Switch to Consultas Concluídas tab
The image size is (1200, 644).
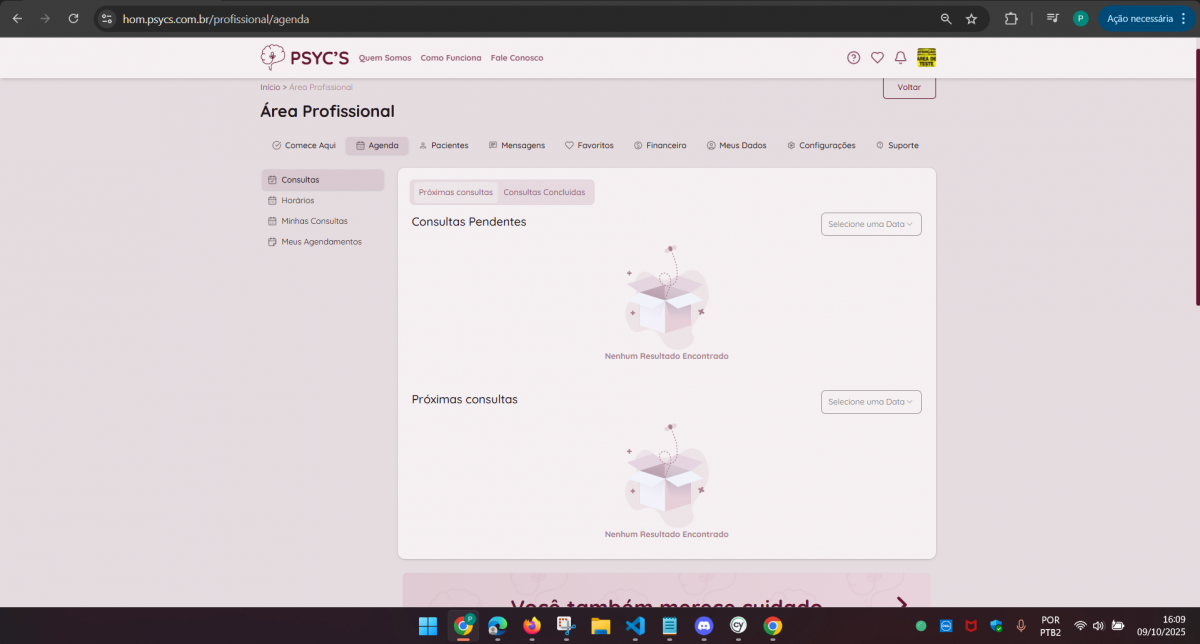tap(544, 192)
